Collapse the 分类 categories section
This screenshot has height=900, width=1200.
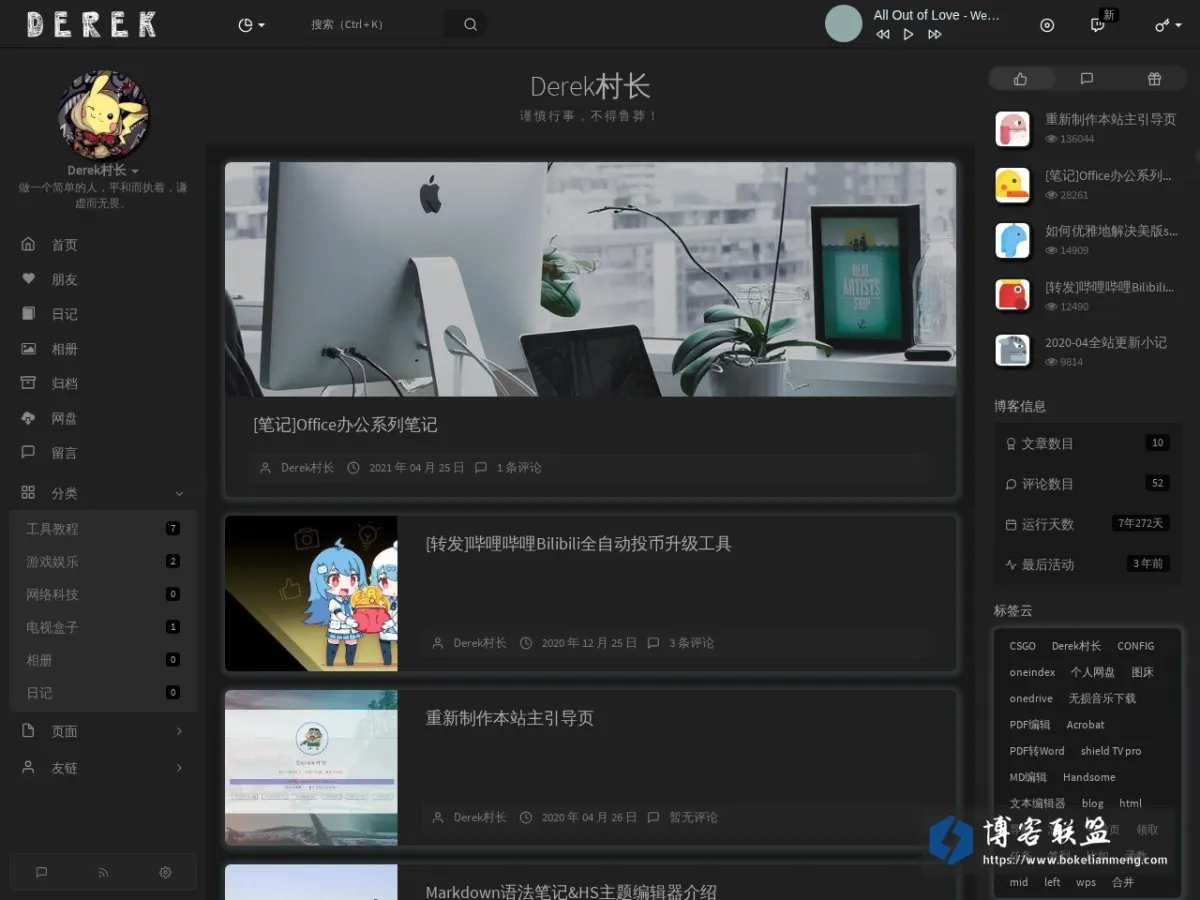103,493
